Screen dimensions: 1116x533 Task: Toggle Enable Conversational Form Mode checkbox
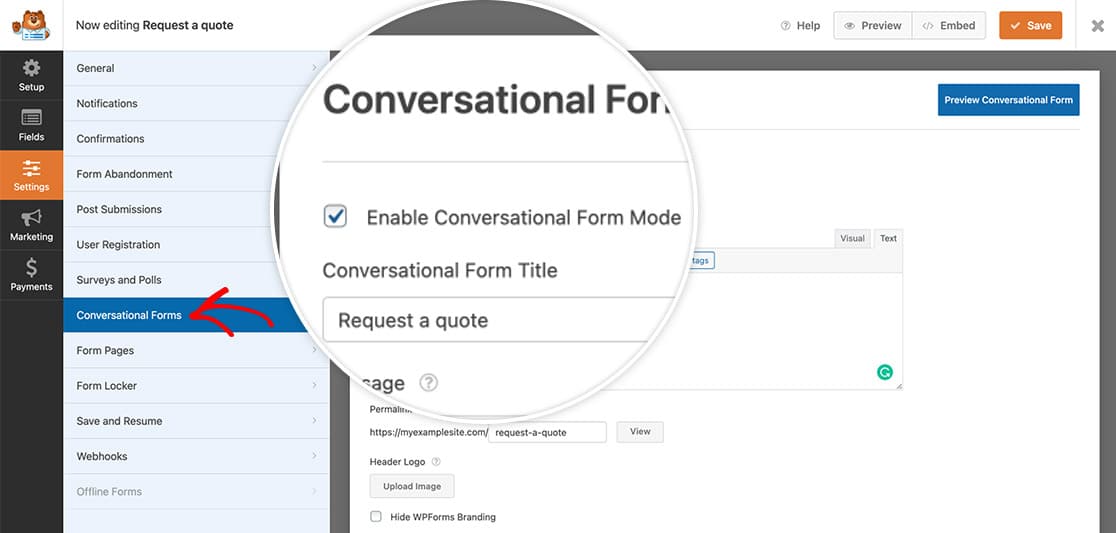coord(335,216)
